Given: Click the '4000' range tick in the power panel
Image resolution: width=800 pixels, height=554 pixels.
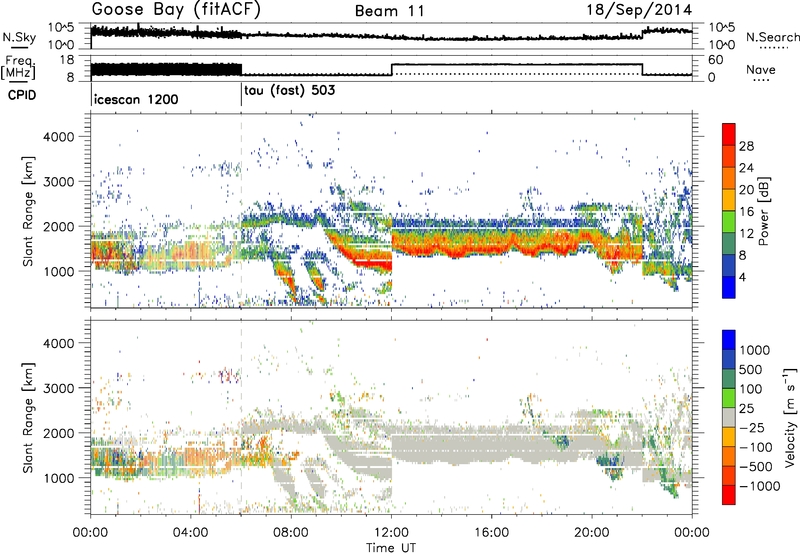Looking at the screenshot, I should [58, 137].
